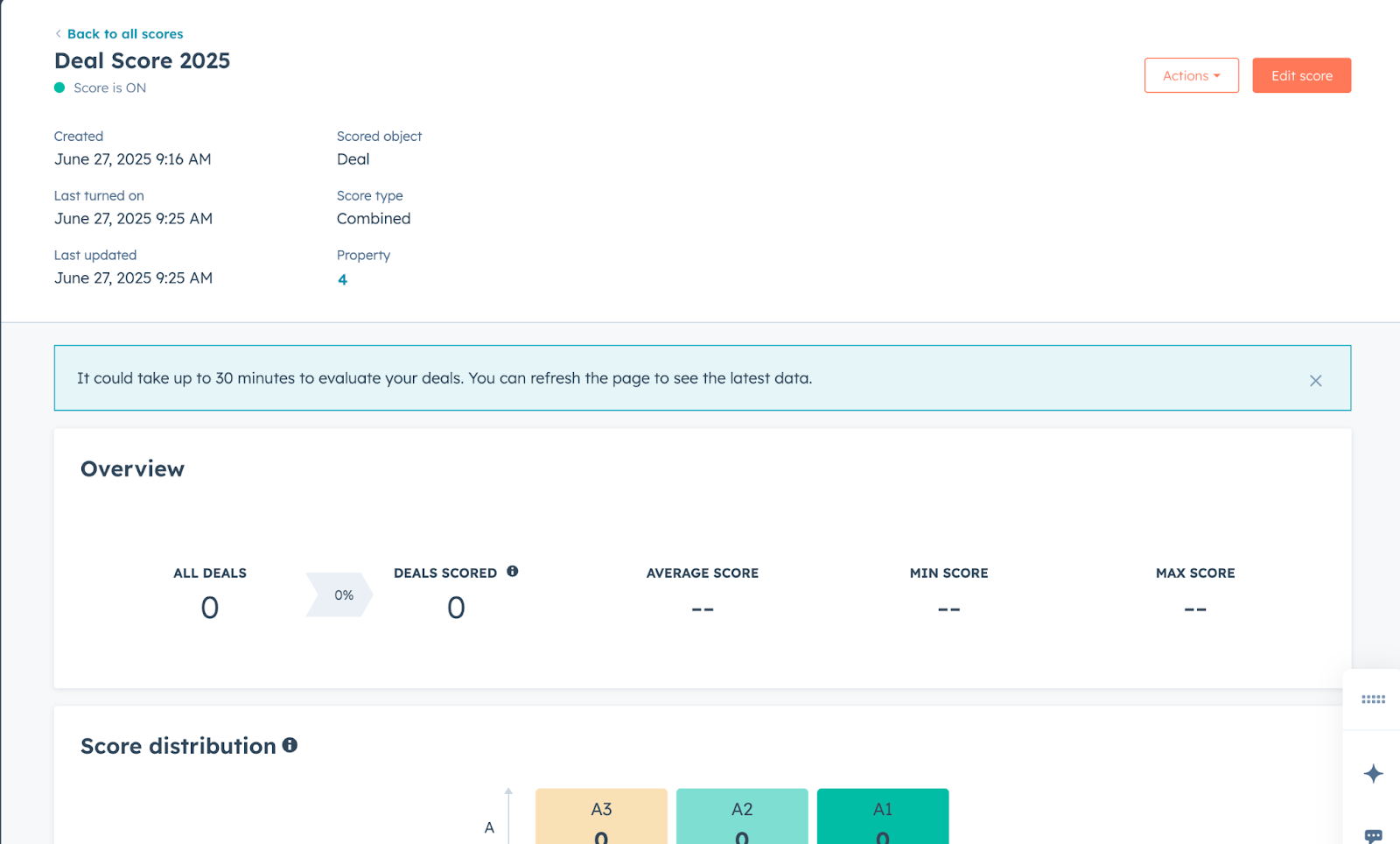This screenshot has width=1400, height=844.
Task: Click the MIN SCORE label
Action: coord(948,573)
